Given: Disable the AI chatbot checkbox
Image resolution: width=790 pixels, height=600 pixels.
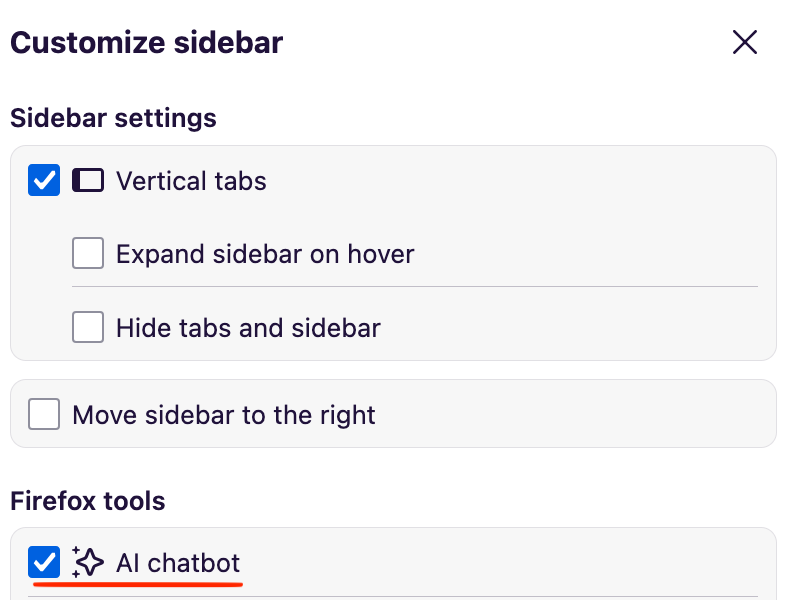Looking at the screenshot, I should pyautogui.click(x=44, y=562).
